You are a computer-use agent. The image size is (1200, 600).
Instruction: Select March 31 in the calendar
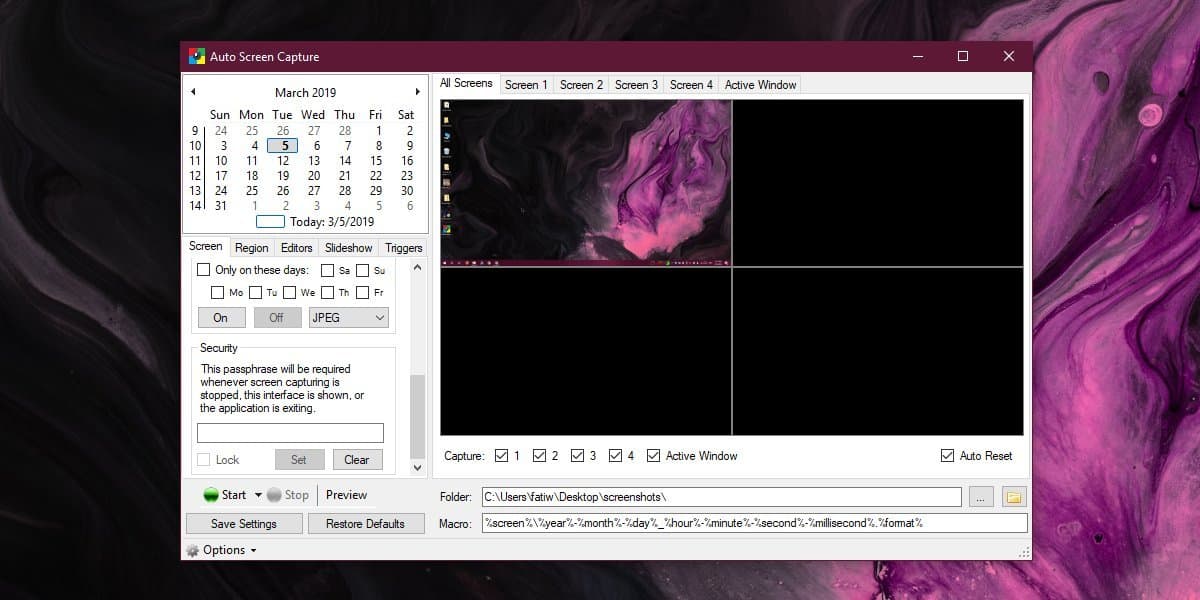221,206
